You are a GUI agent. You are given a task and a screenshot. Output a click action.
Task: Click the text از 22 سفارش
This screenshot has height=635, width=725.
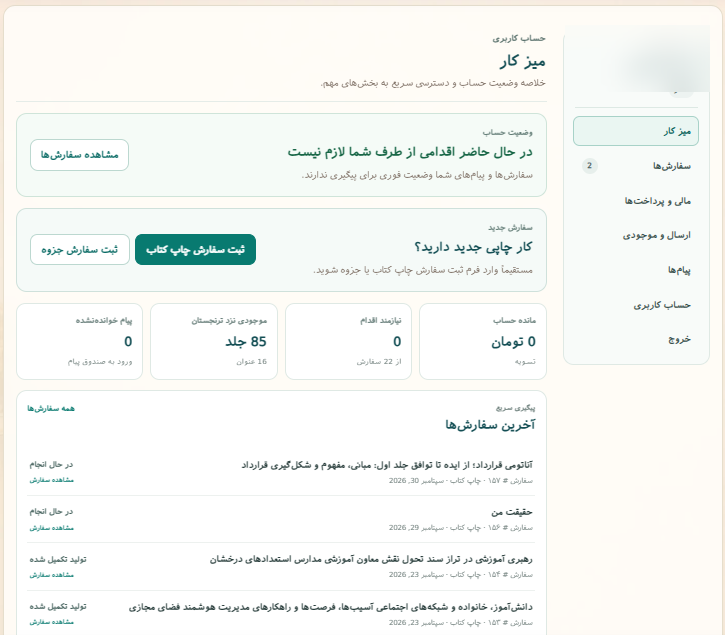[379, 362]
